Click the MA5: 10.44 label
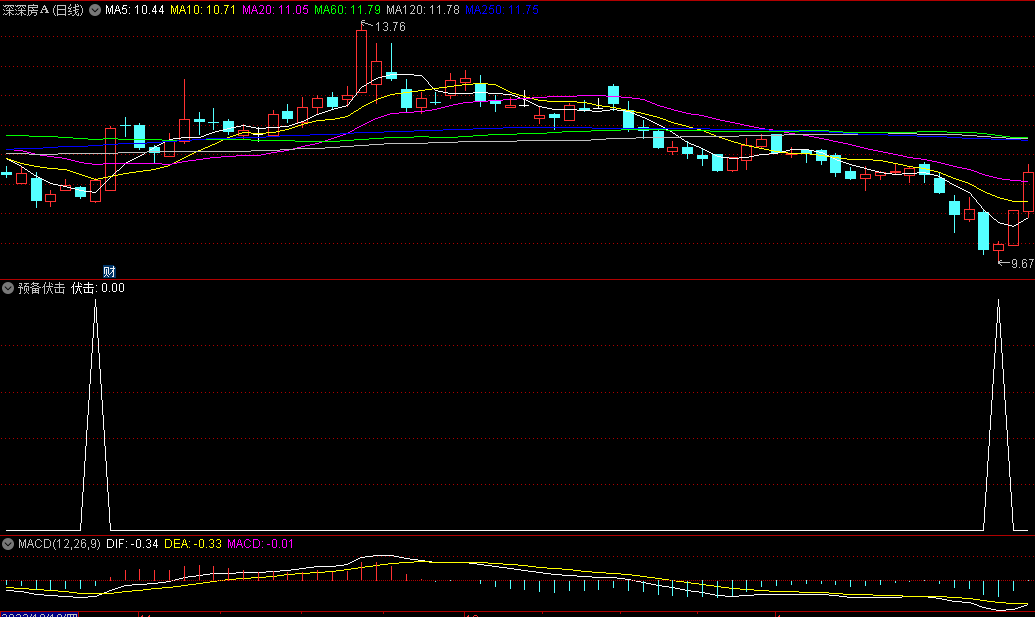The height and width of the screenshot is (617, 1035). tap(135, 10)
